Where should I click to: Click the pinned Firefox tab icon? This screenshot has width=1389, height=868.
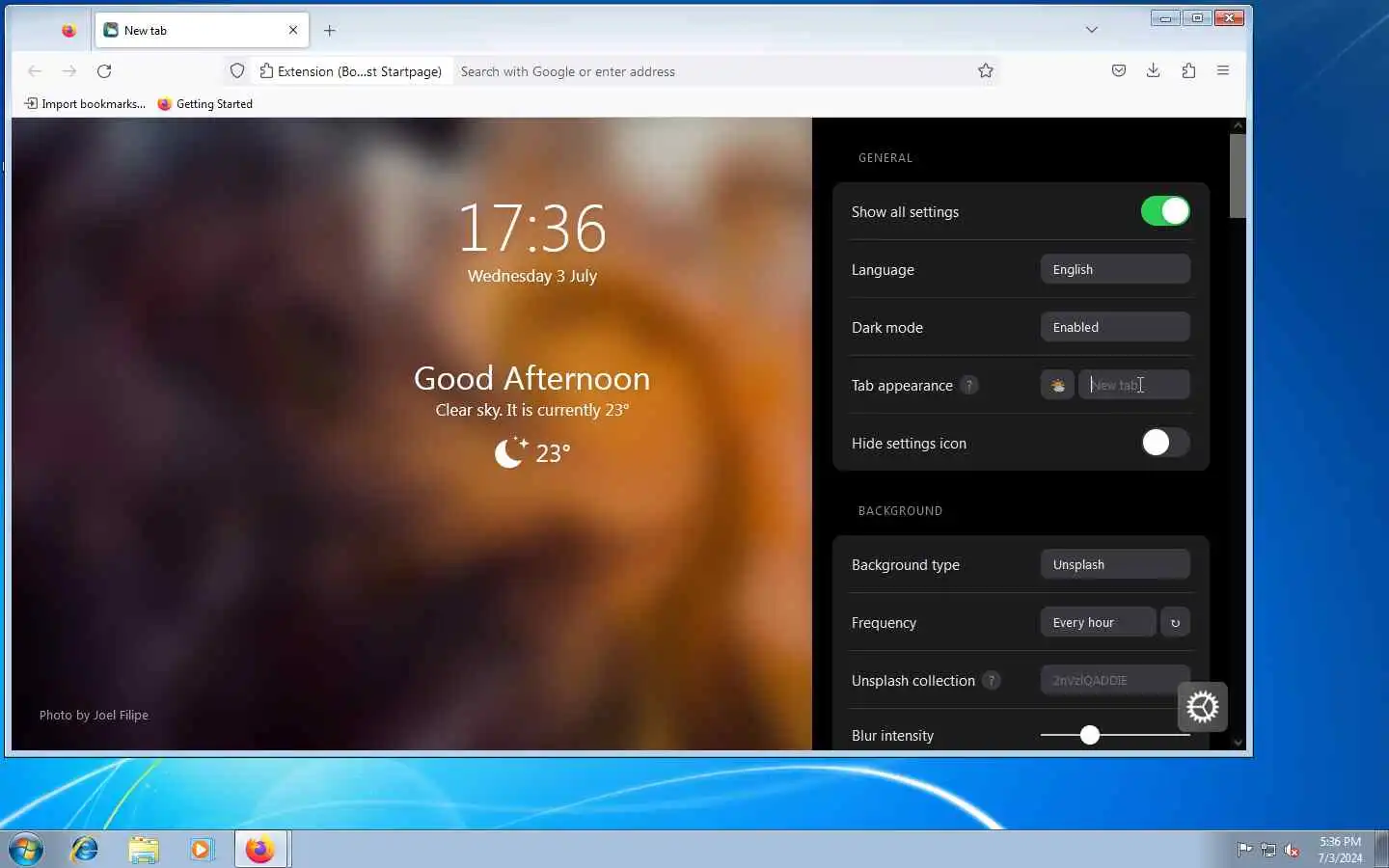click(68, 30)
